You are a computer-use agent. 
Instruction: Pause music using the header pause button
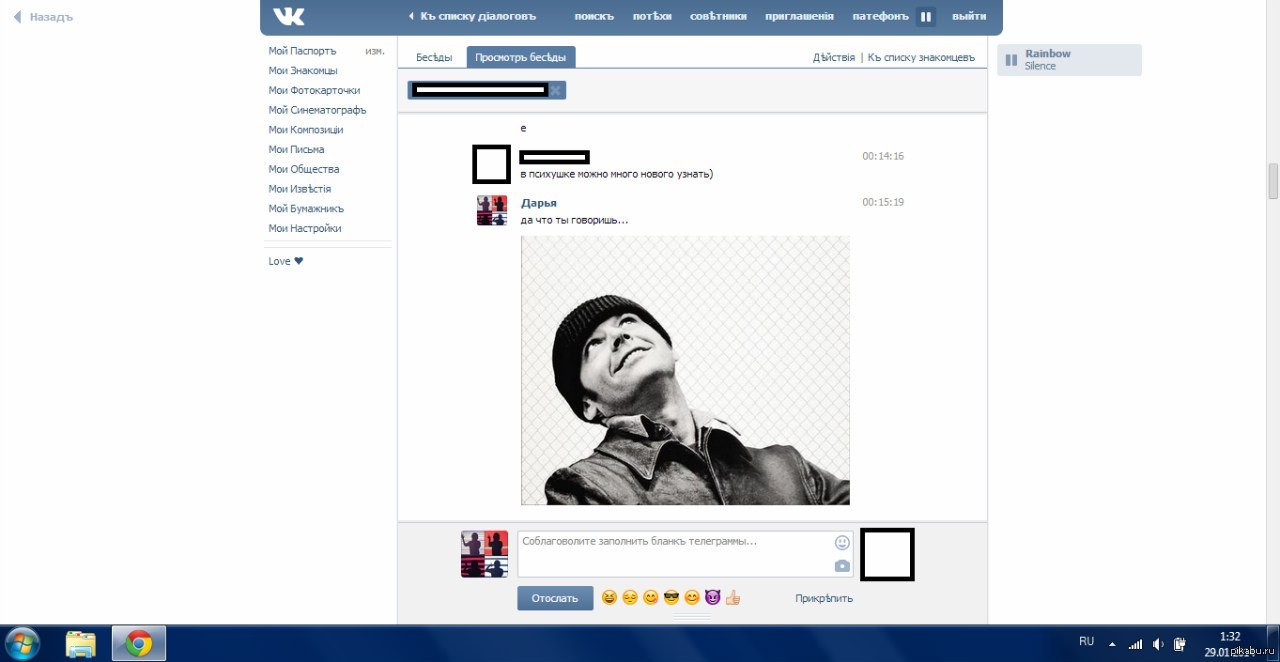(926, 16)
